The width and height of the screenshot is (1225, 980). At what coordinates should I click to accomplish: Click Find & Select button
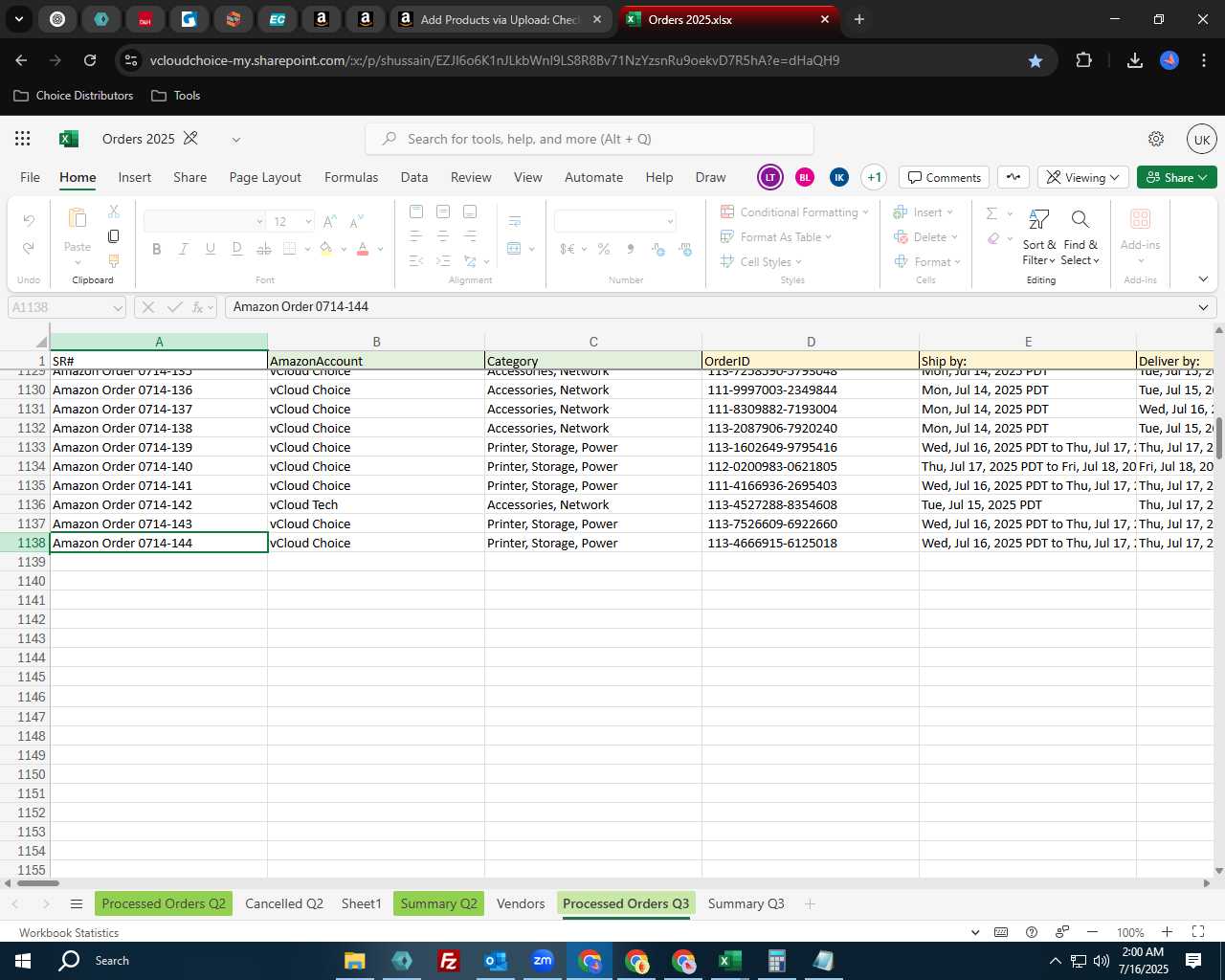pos(1080,237)
